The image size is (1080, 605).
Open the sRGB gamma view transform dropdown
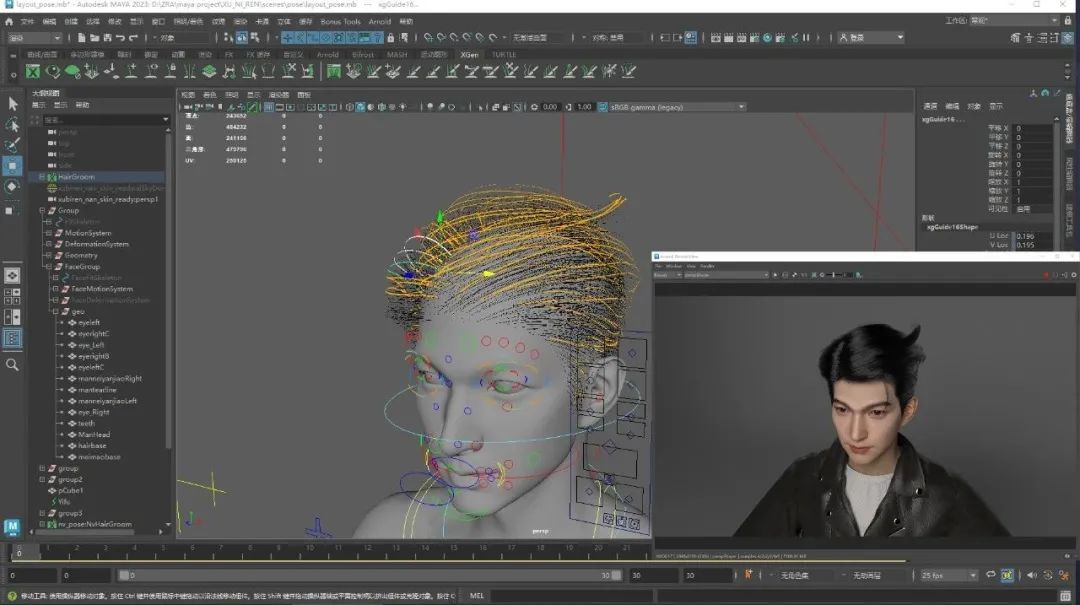pyautogui.click(x=677, y=107)
